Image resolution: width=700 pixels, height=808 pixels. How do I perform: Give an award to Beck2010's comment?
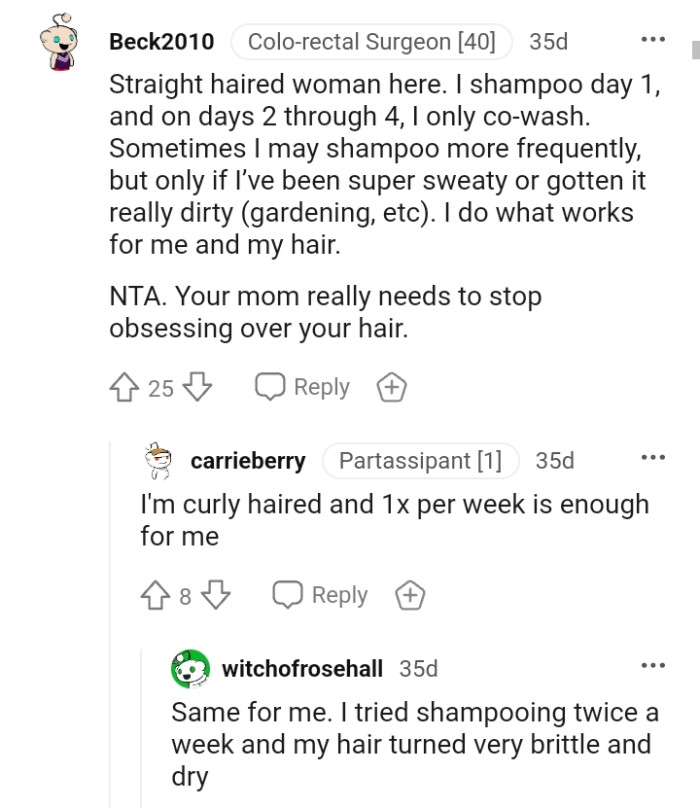click(x=391, y=386)
